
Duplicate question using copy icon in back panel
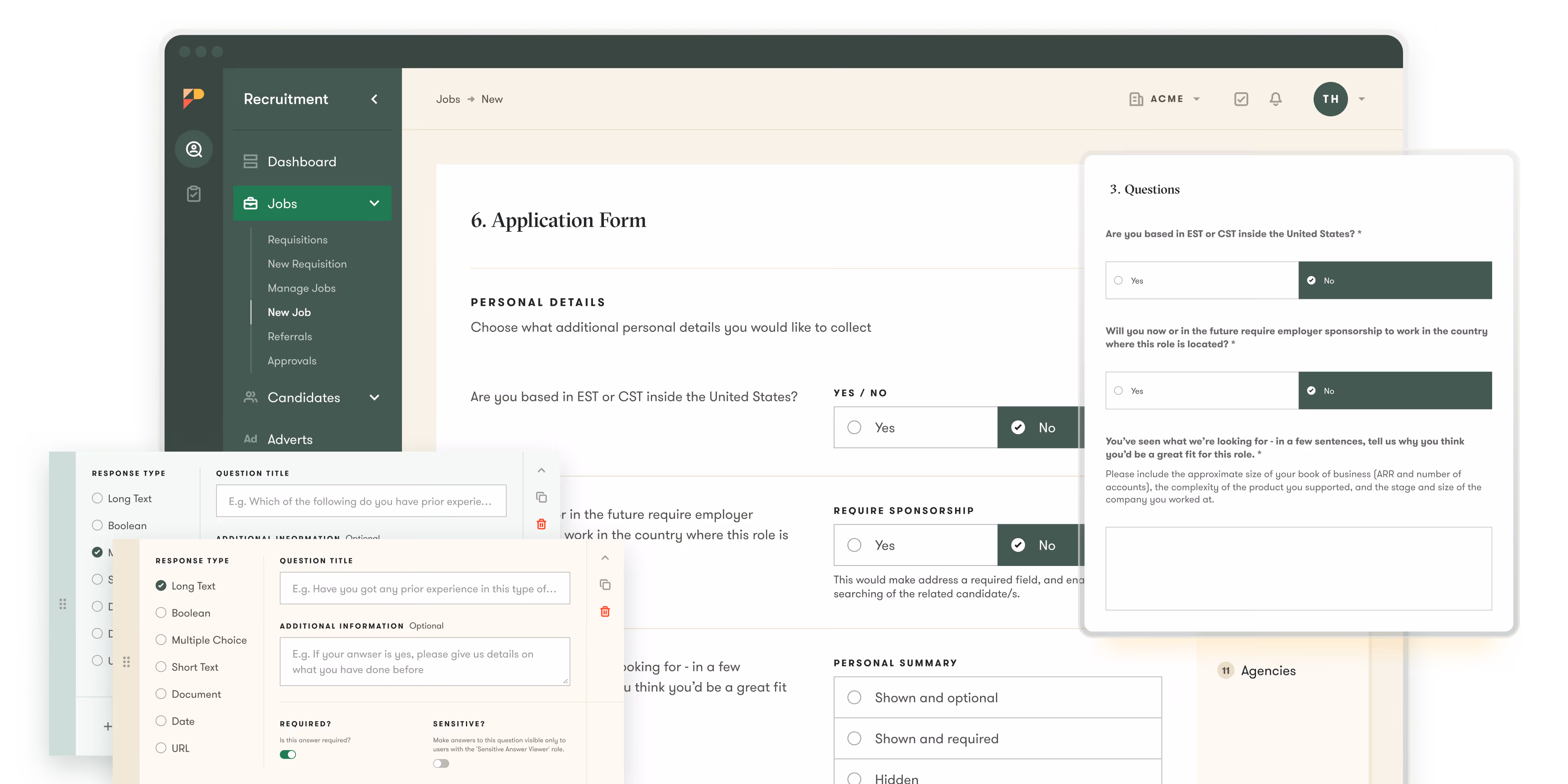(x=541, y=497)
